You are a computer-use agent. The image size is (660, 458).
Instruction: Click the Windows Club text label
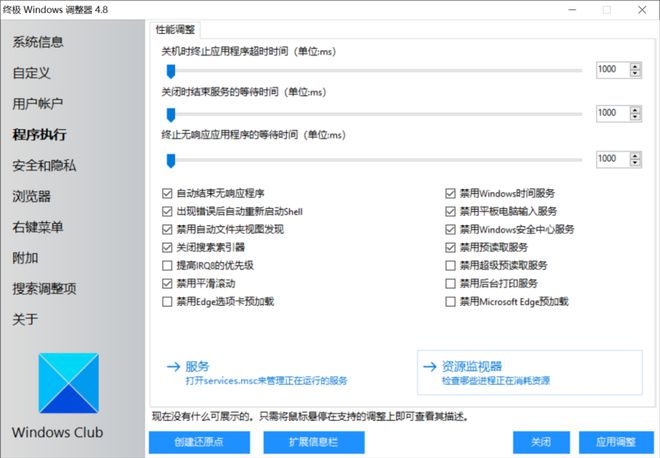58,432
